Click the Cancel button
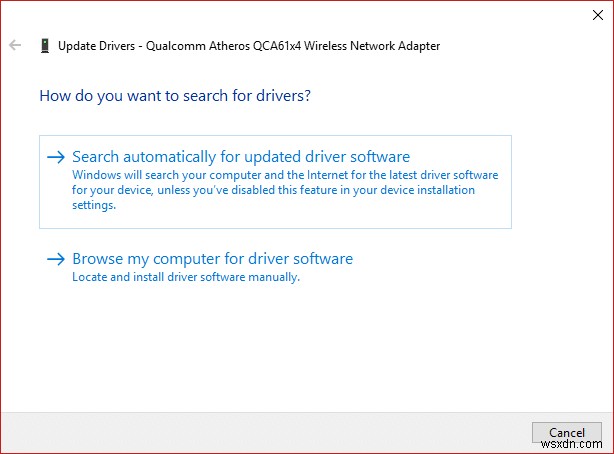This screenshot has height=454, width=614. click(567, 432)
